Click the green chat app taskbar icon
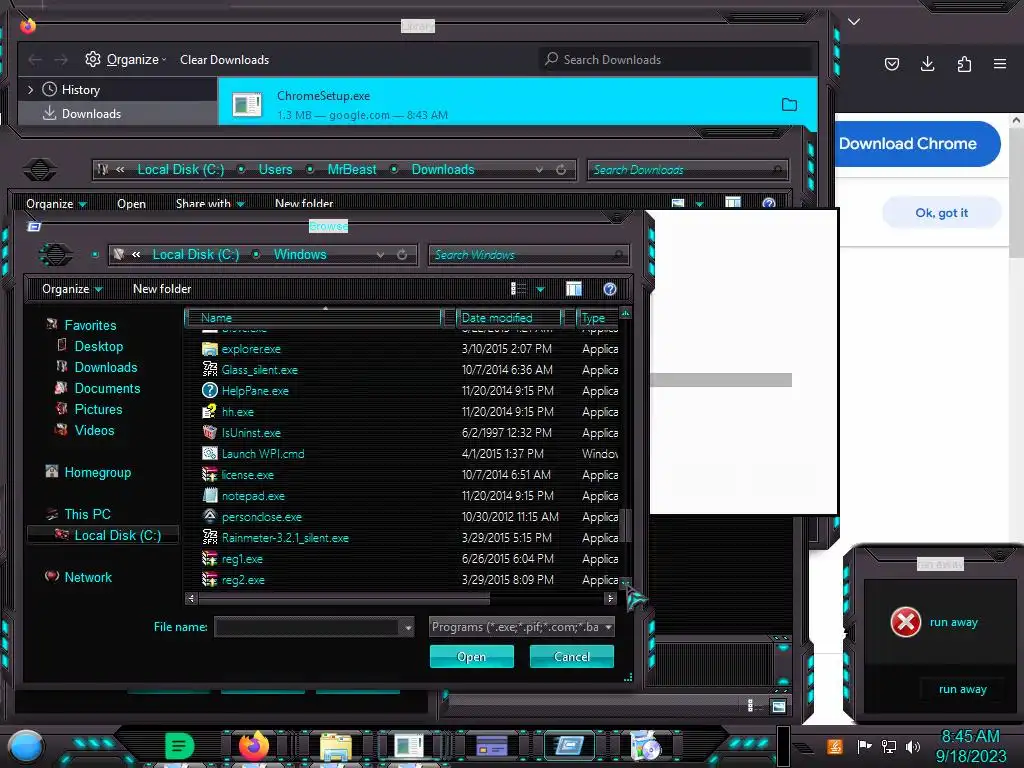 (179, 746)
